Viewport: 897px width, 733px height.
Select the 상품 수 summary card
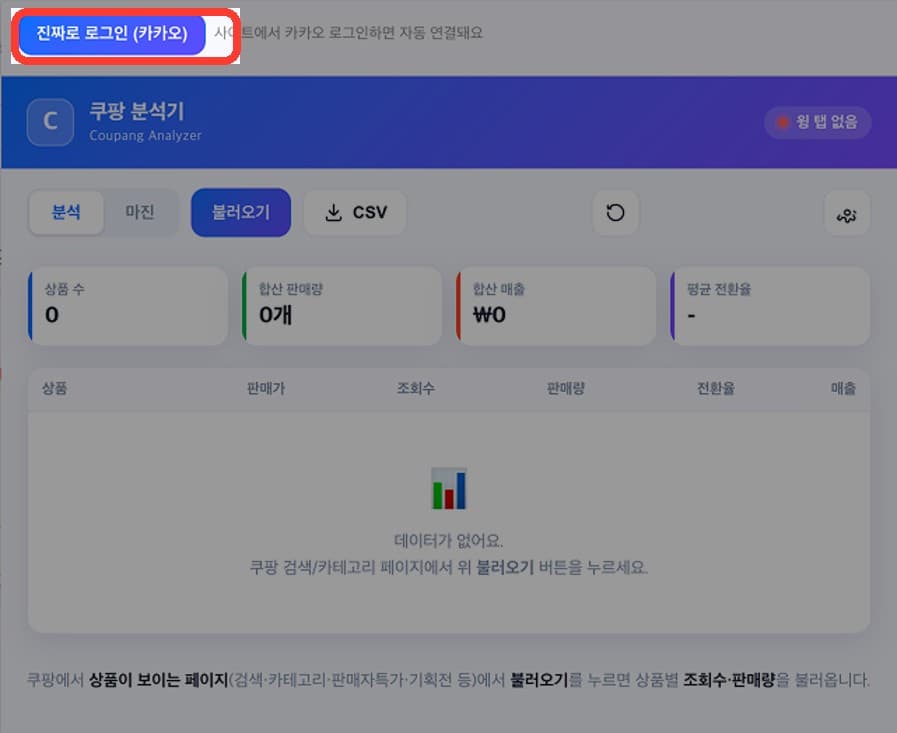pyautogui.click(x=128, y=306)
